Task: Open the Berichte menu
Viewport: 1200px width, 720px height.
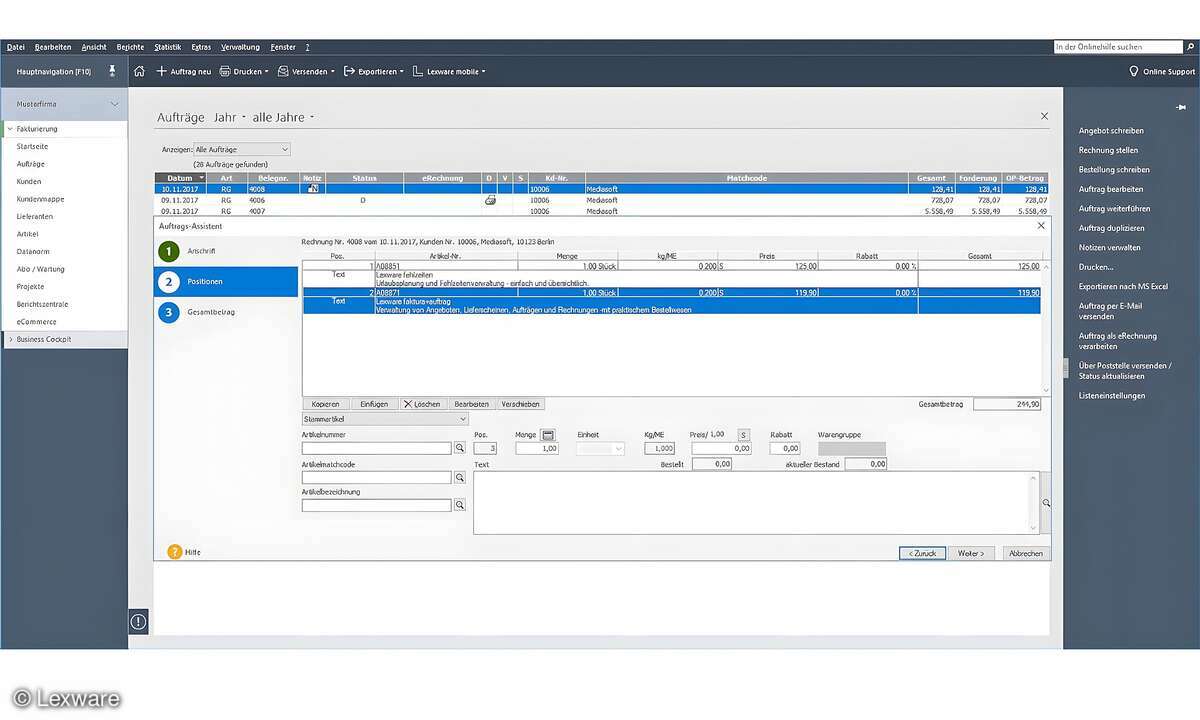Action: point(130,47)
